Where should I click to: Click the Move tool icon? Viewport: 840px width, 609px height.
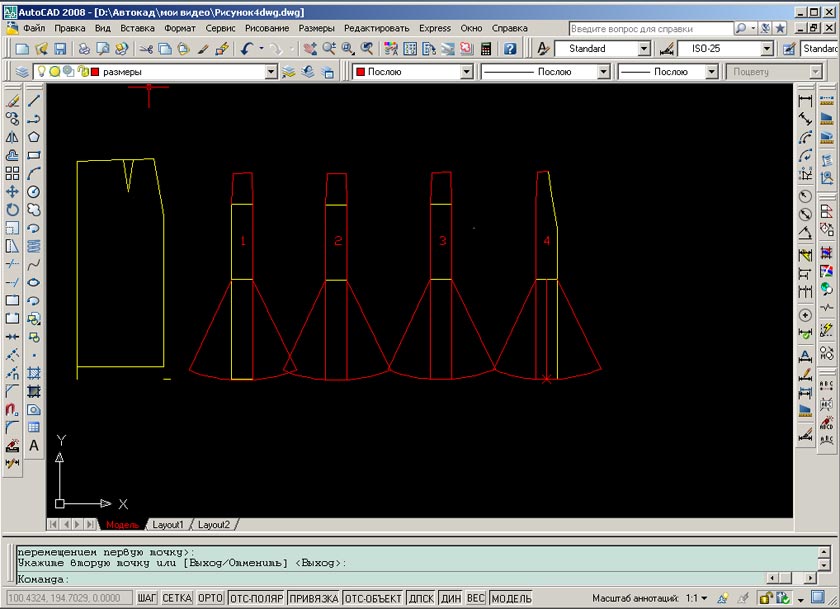12,191
